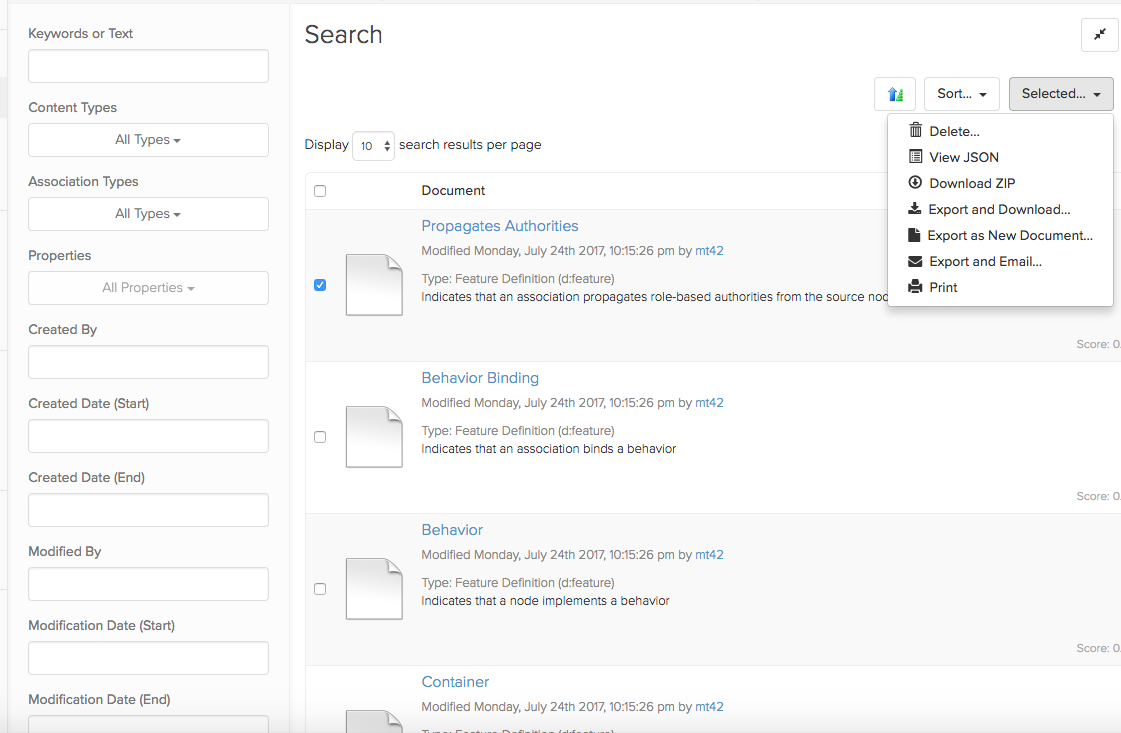Check the Behavior Binding result checkbox
This screenshot has width=1121, height=733.
(x=320, y=437)
